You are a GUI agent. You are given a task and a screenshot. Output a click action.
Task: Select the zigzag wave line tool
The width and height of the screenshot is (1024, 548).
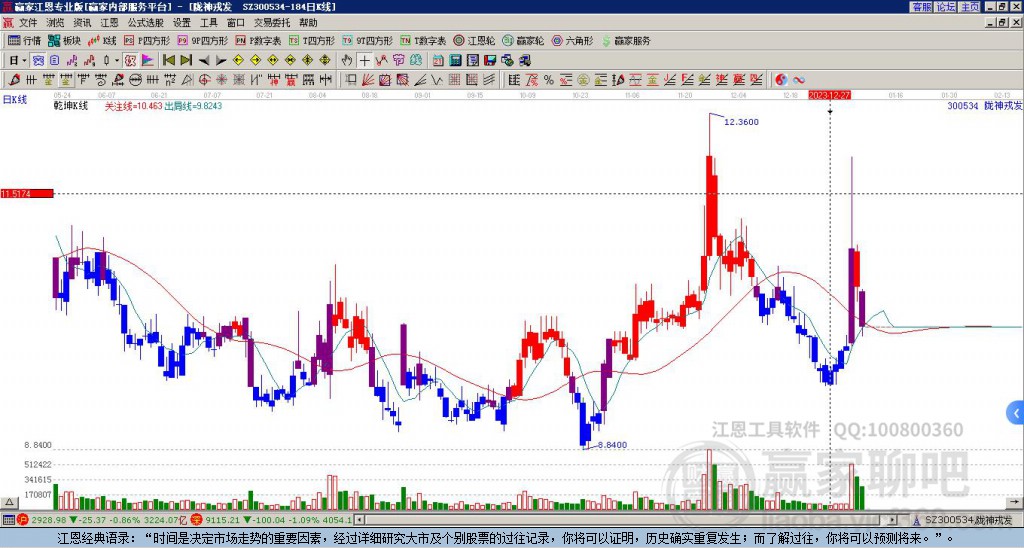[x=437, y=80]
